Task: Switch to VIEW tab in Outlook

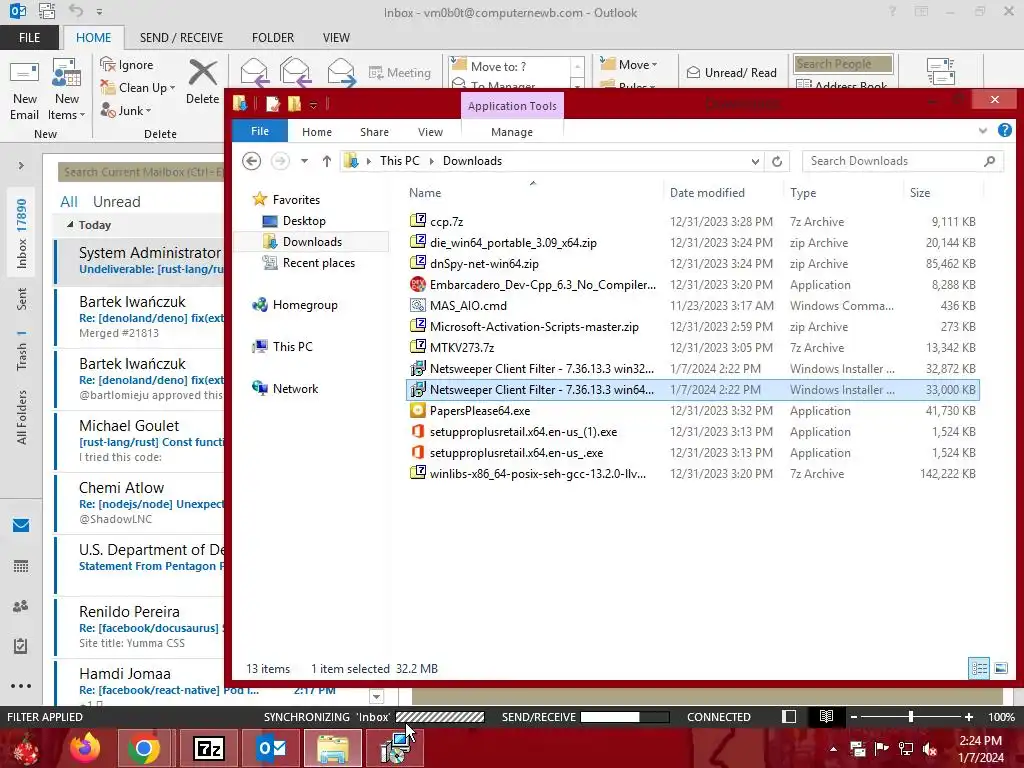Action: tap(336, 37)
